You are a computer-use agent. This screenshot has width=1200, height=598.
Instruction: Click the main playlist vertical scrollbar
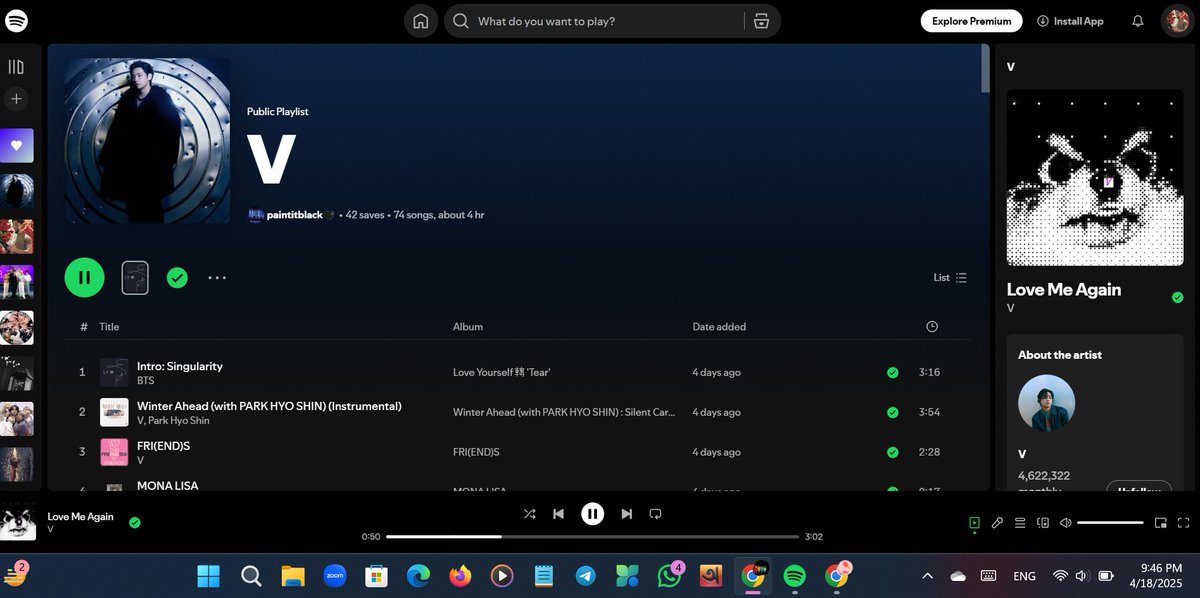click(x=986, y=68)
